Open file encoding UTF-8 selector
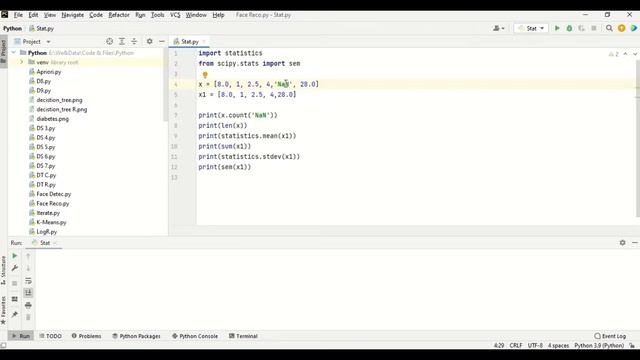 click(x=535, y=345)
